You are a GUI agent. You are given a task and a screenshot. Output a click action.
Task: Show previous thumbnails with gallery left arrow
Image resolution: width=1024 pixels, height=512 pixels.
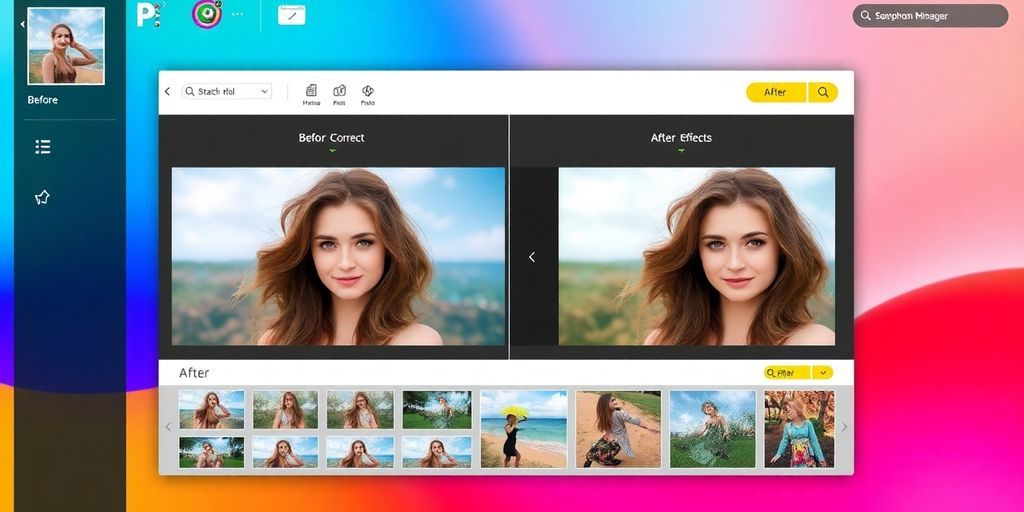168,427
